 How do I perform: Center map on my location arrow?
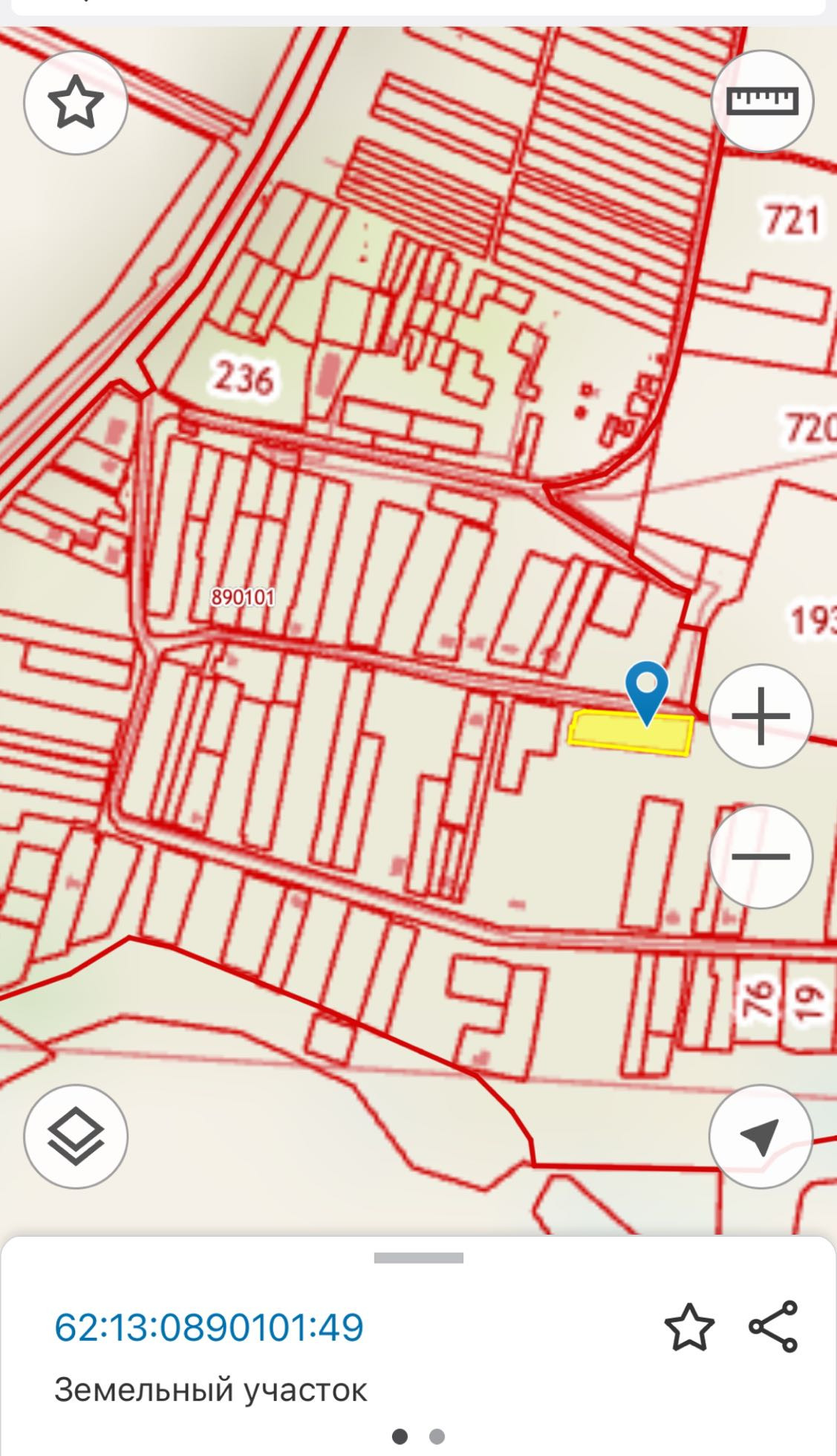761,1137
